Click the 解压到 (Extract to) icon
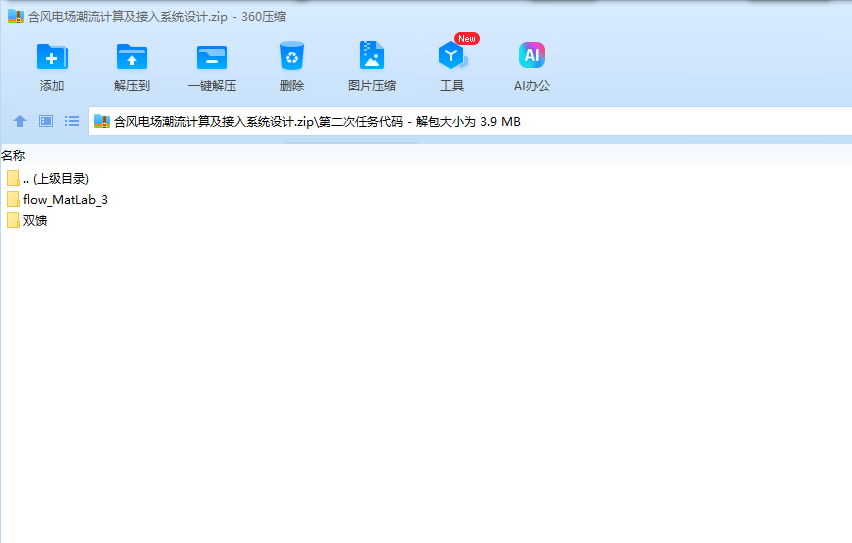This screenshot has height=543, width=852. pyautogui.click(x=131, y=57)
